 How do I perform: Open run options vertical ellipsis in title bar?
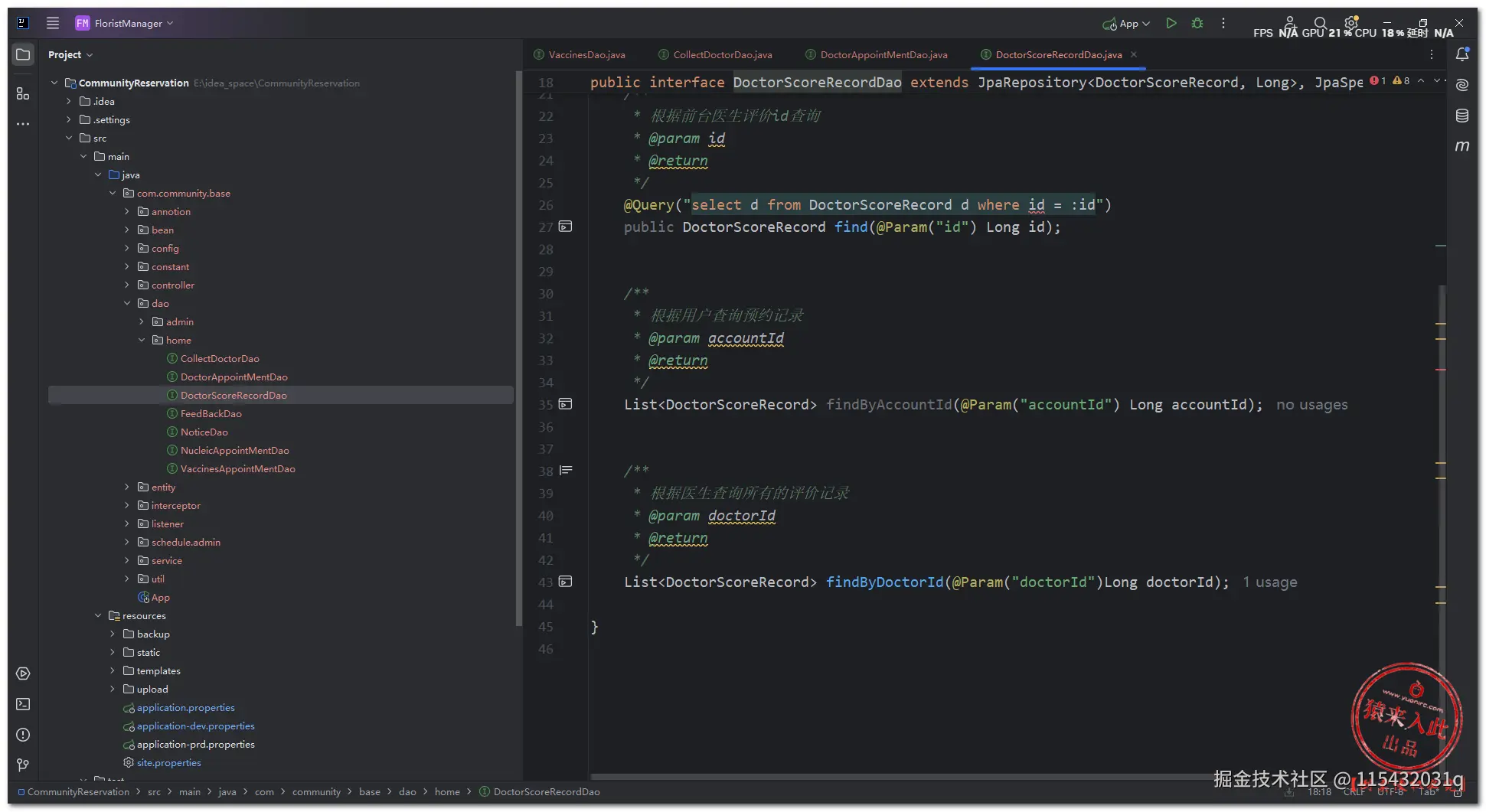tap(1223, 23)
